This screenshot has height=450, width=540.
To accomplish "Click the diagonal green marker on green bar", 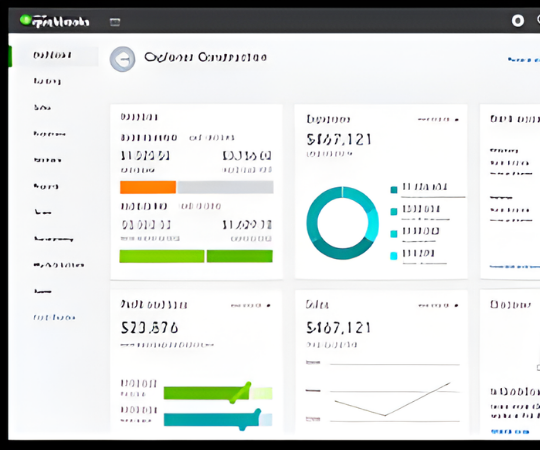I will (x=240, y=393).
